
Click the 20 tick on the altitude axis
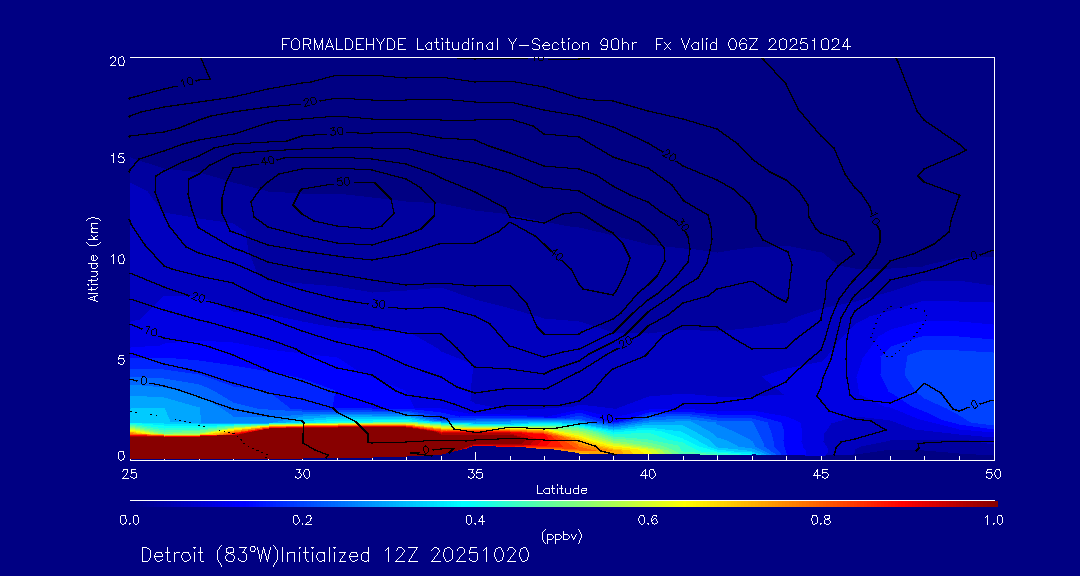coord(116,61)
